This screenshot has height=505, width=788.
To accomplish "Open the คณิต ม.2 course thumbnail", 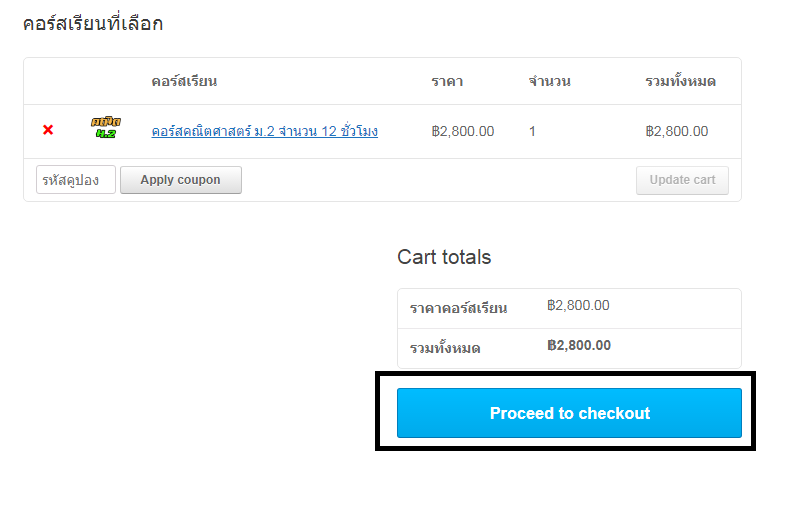I will point(106,128).
